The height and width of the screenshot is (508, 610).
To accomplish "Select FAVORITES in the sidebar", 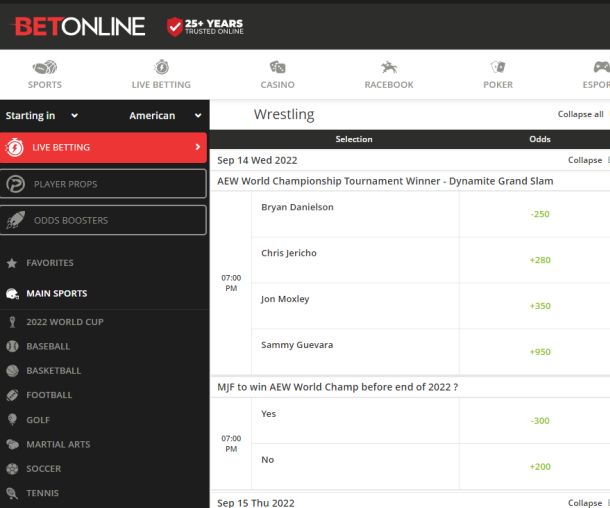I will coord(50,263).
